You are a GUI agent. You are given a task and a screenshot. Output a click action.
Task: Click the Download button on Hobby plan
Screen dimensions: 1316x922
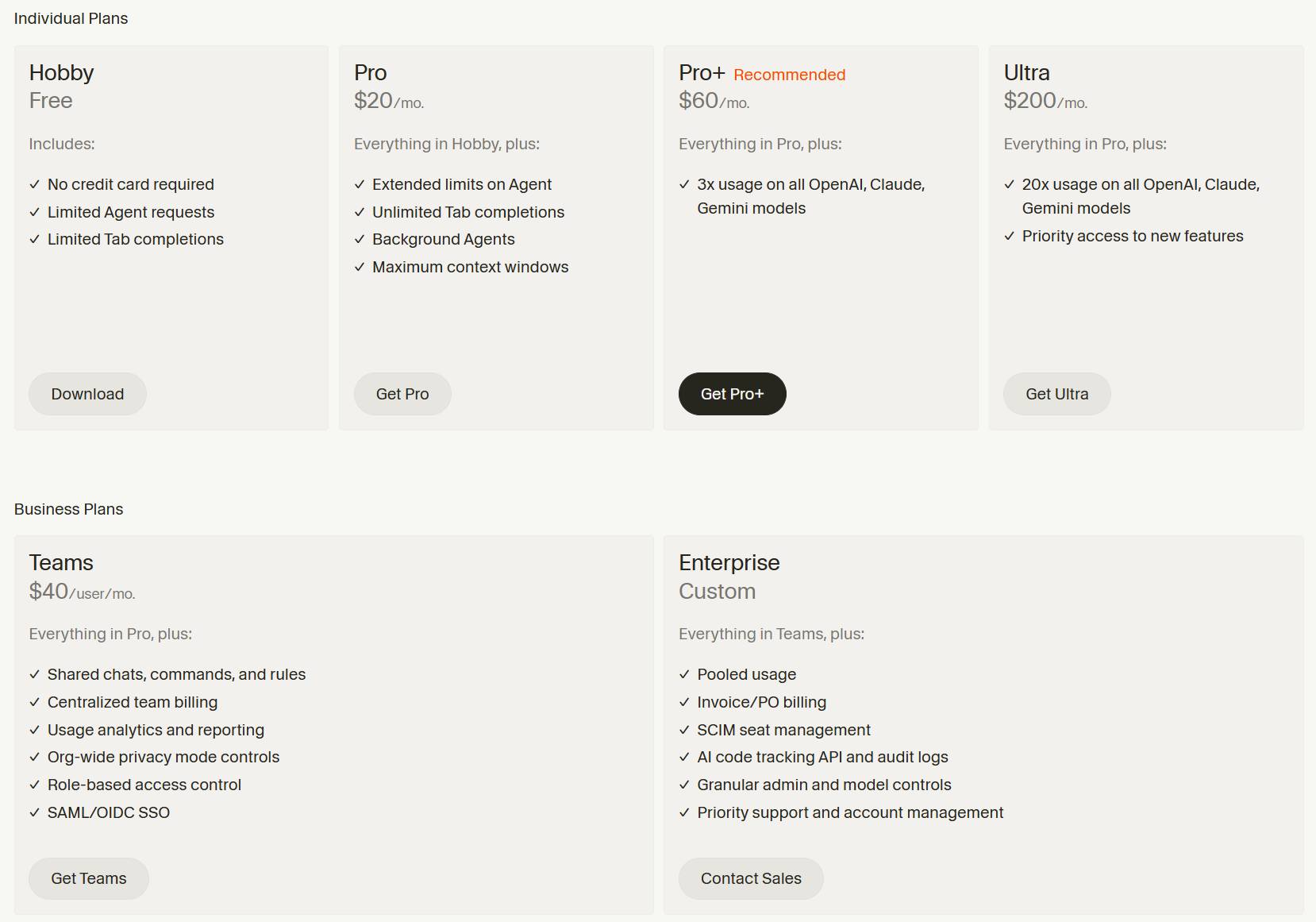(87, 393)
